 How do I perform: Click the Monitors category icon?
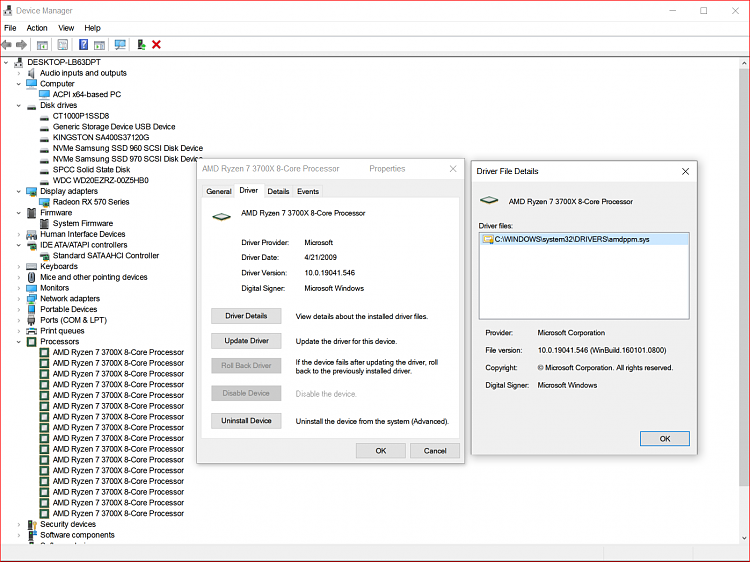[x=32, y=288]
